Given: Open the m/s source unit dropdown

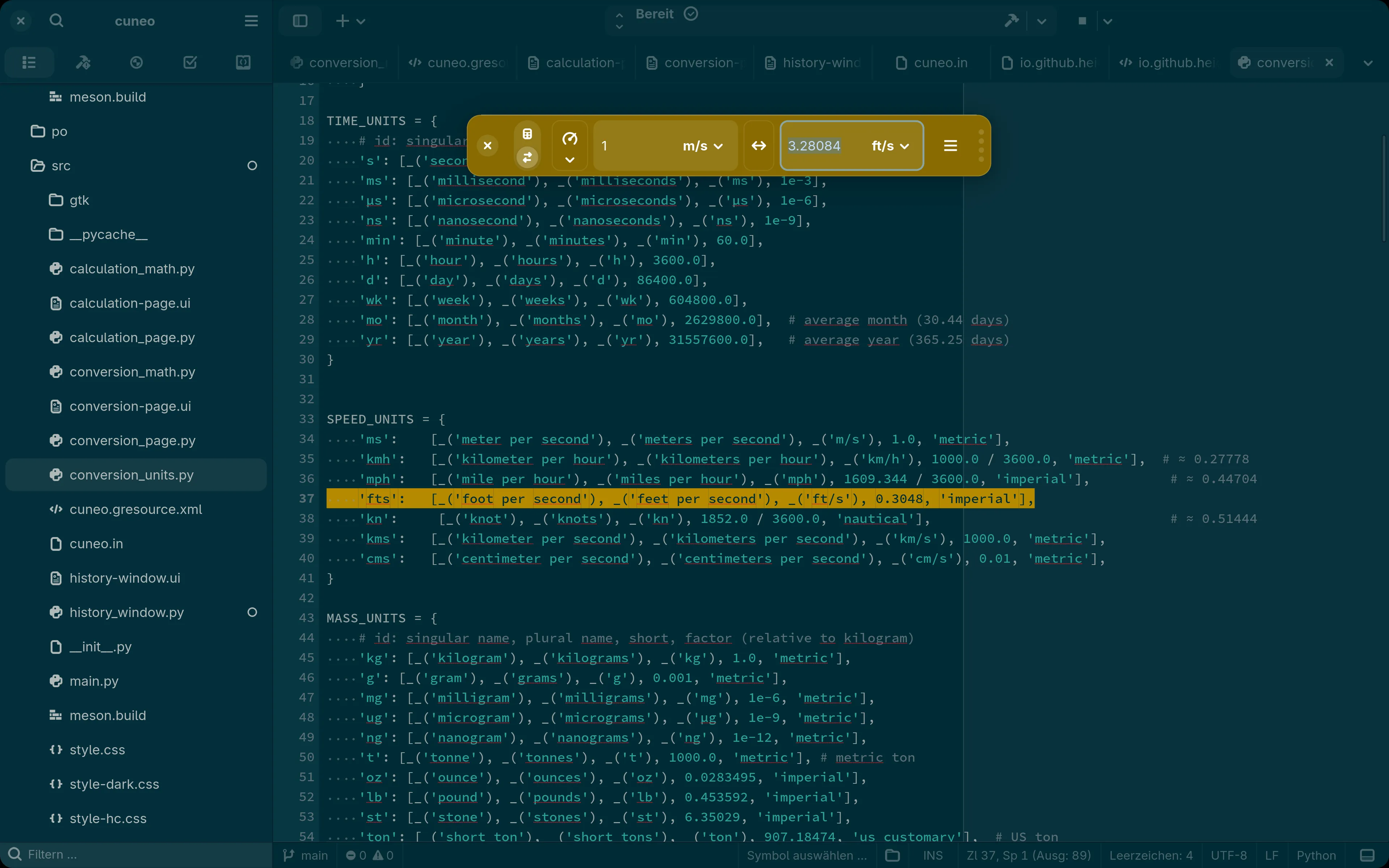Looking at the screenshot, I should click(x=702, y=146).
